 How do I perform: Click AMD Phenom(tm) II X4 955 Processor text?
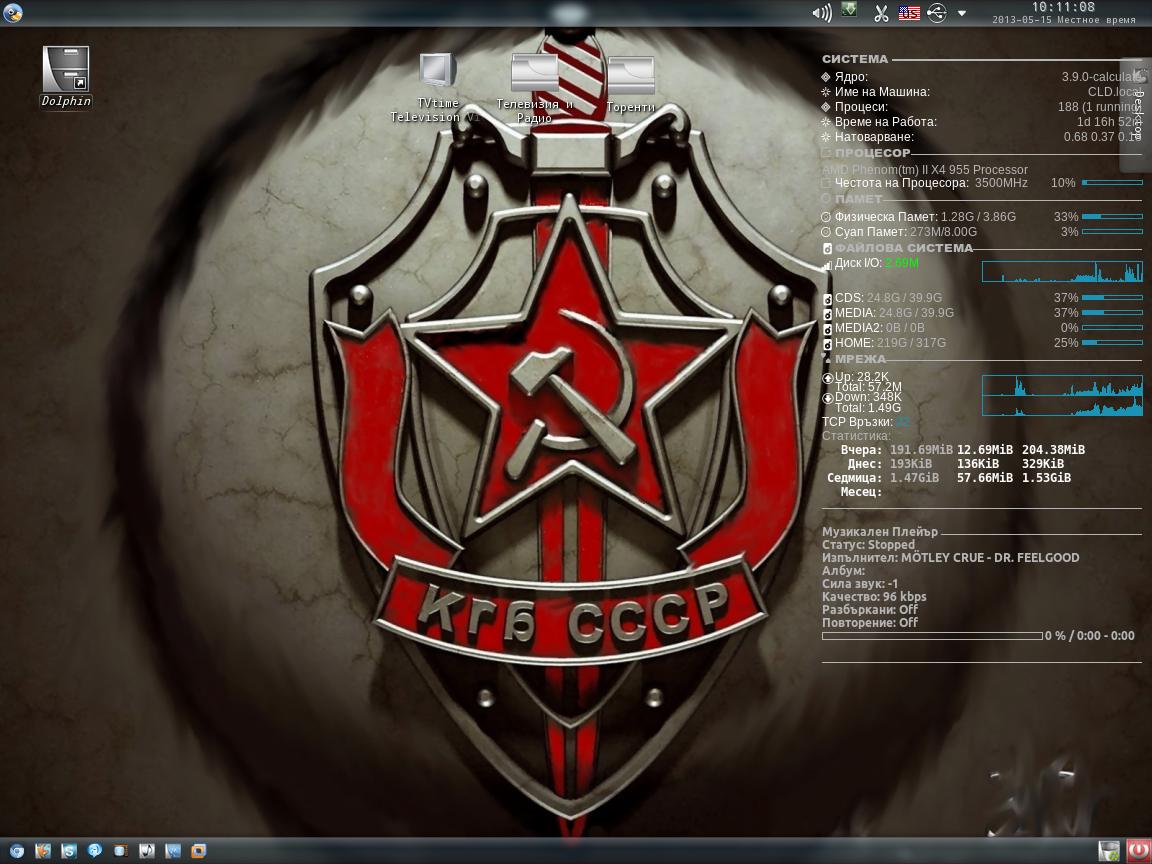[924, 169]
